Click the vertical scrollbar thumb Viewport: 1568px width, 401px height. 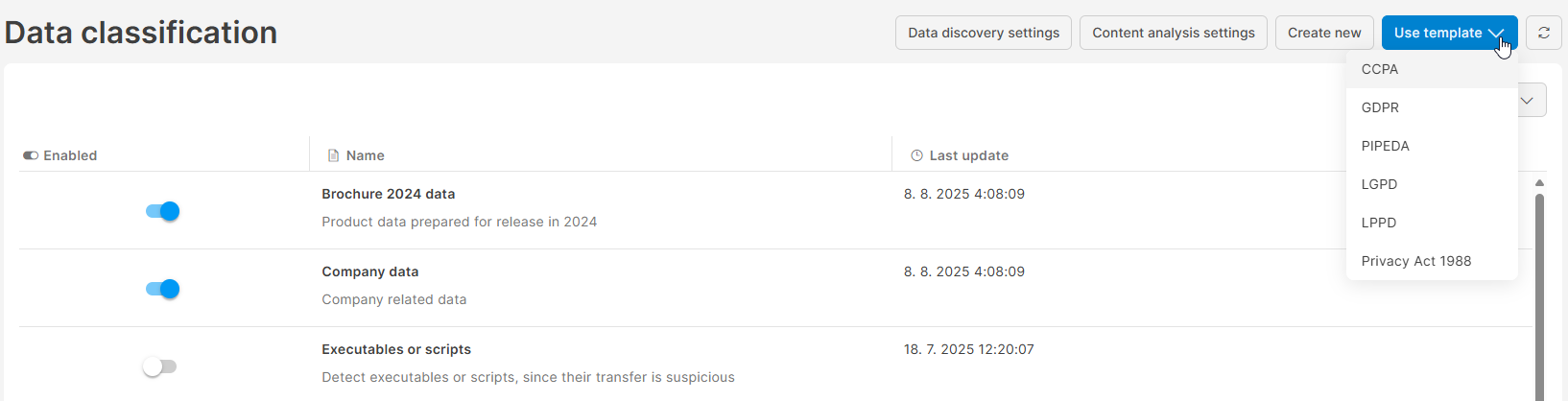point(1539,297)
